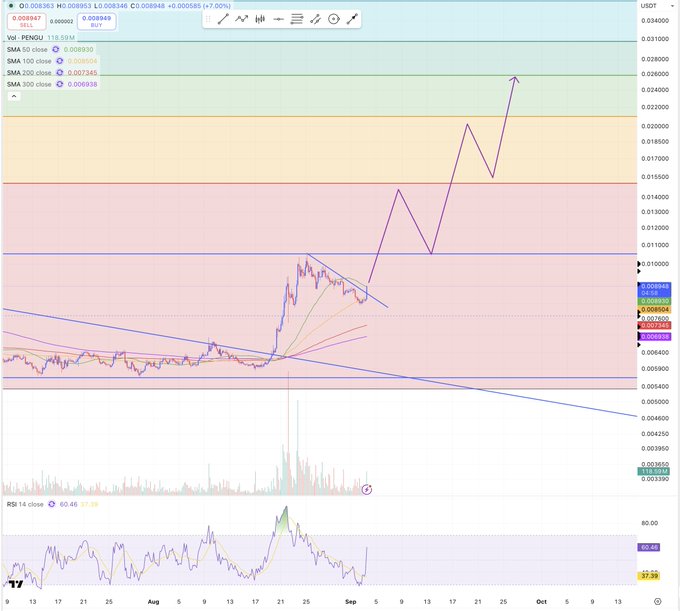
Task: Click the +7.00% change value in header
Action: click(x=216, y=6)
